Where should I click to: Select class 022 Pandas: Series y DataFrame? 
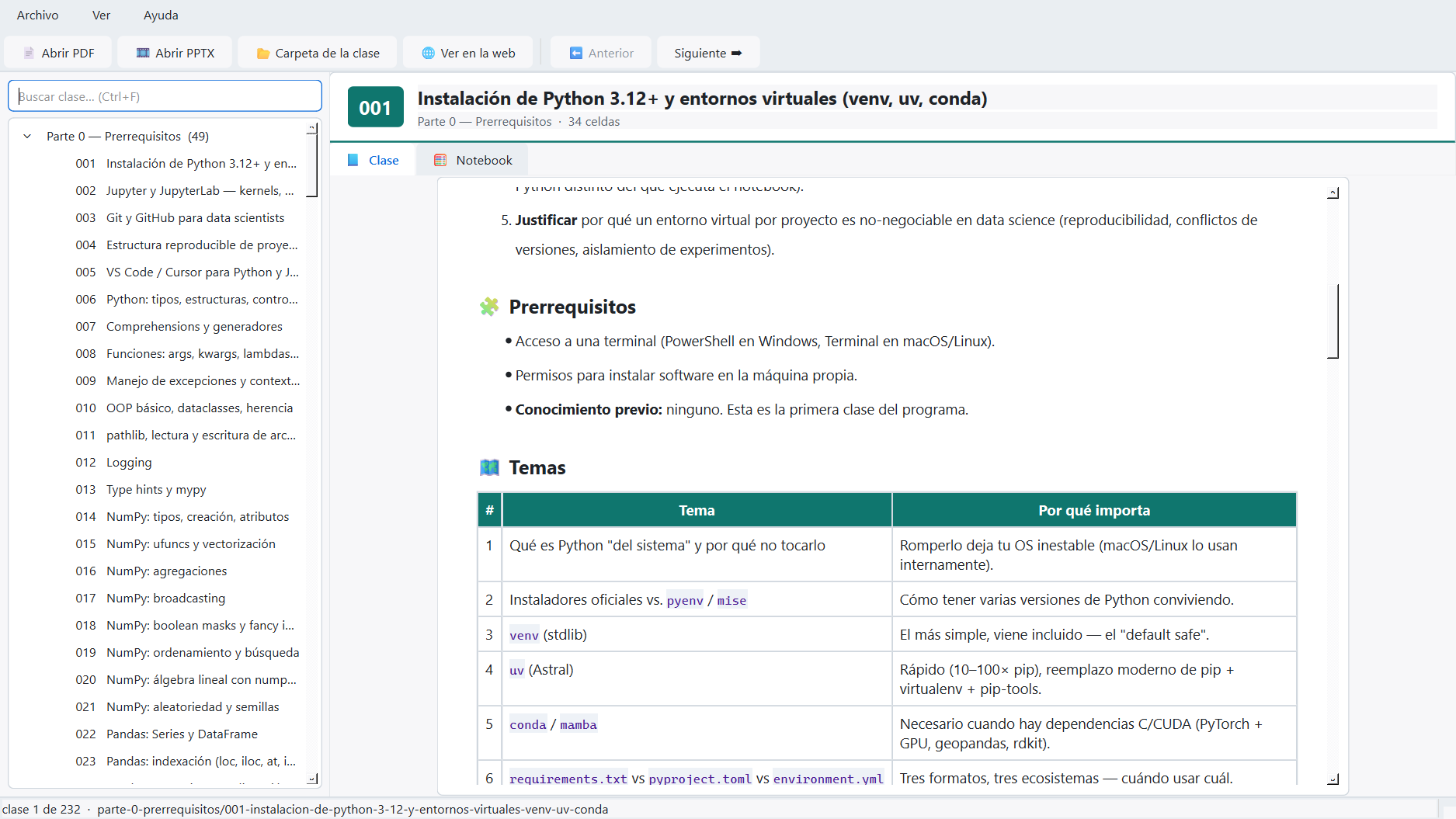186,734
